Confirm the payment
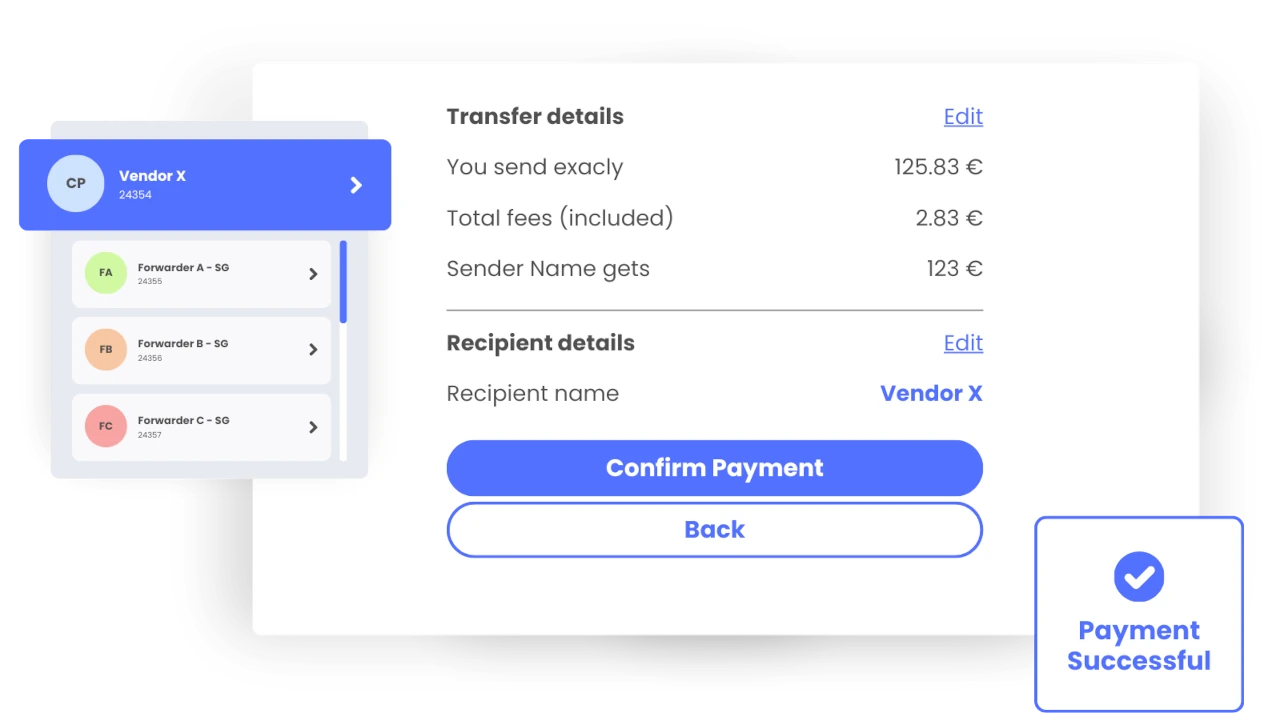The image size is (1280, 713). 714,467
